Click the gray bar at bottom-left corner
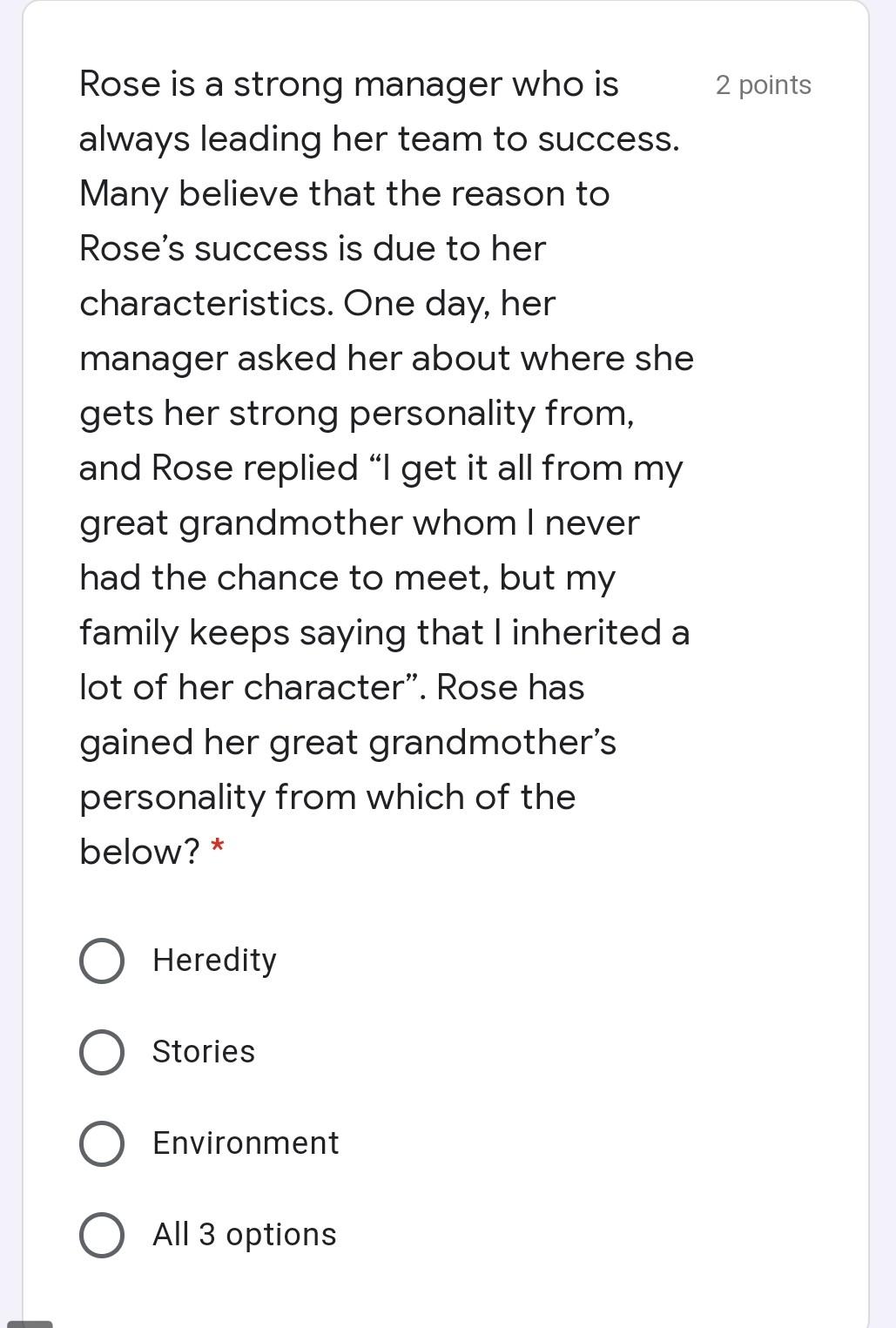Screen dimensions: 896x1328 point(30,1324)
